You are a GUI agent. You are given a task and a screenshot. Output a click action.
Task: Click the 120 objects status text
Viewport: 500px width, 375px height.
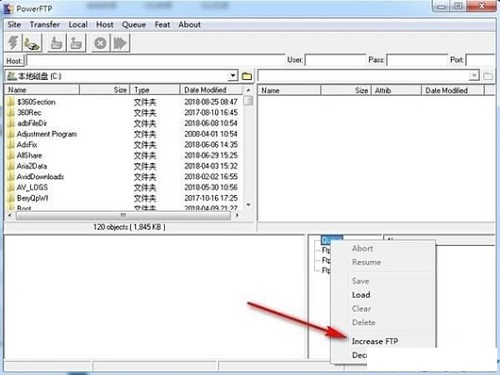pyautogui.click(x=129, y=227)
